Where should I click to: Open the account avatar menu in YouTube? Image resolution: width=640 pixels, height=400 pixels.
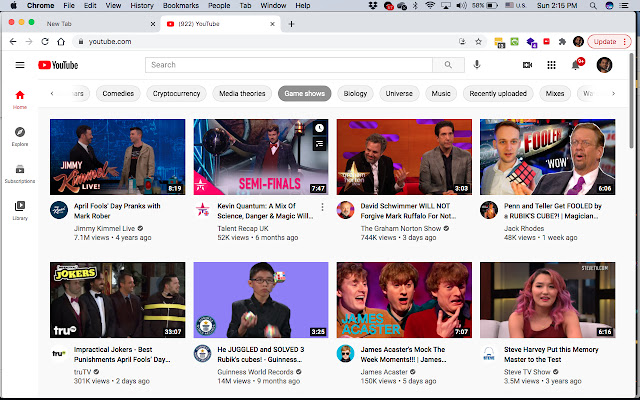pos(604,65)
